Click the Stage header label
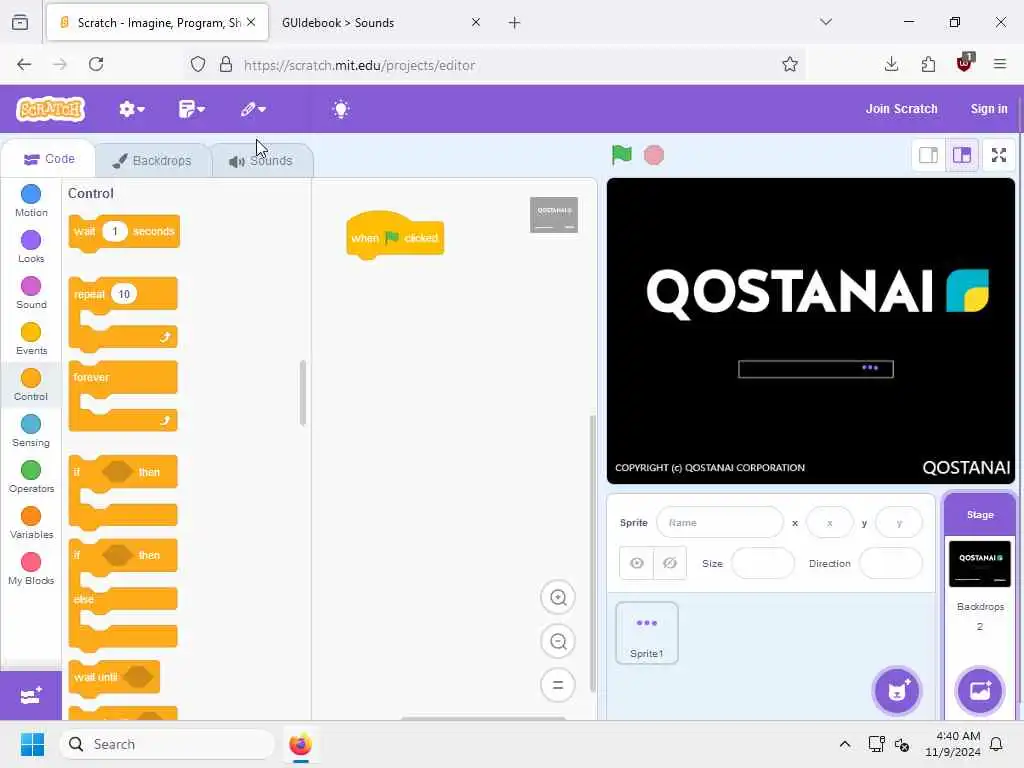 [x=980, y=515]
